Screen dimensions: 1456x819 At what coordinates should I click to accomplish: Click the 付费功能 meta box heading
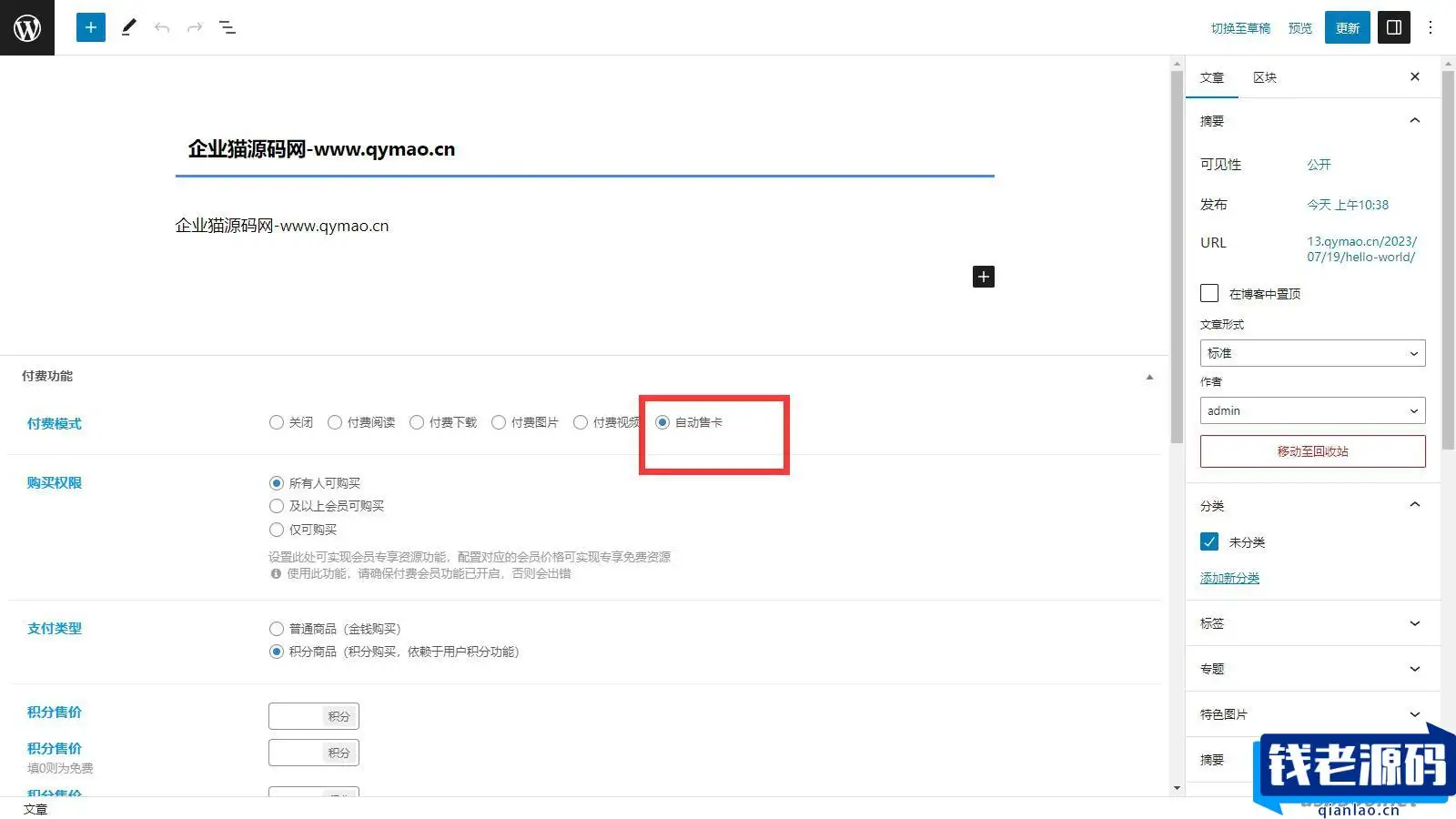click(x=47, y=376)
